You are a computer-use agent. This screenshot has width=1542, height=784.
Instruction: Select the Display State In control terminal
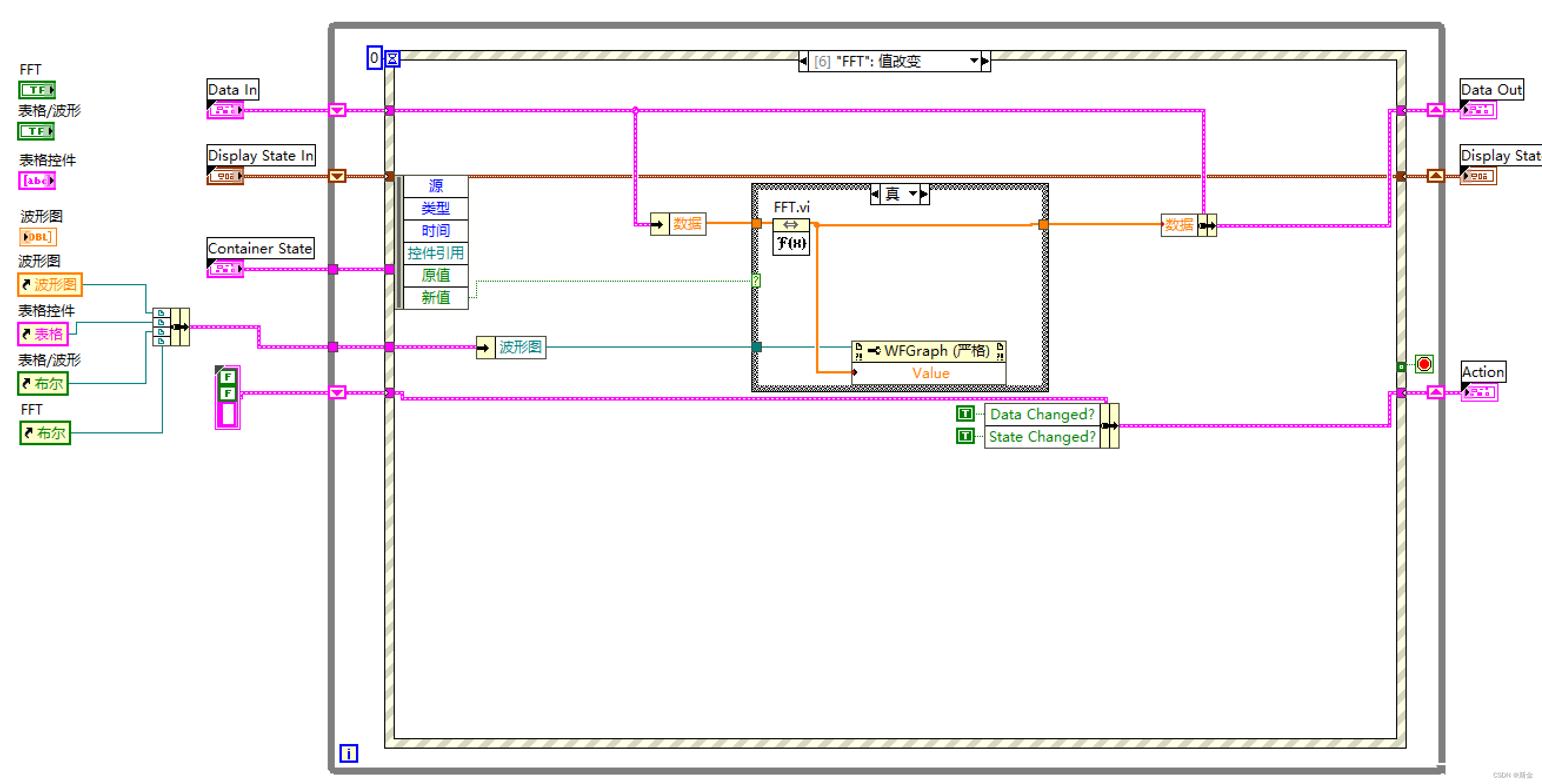225,175
